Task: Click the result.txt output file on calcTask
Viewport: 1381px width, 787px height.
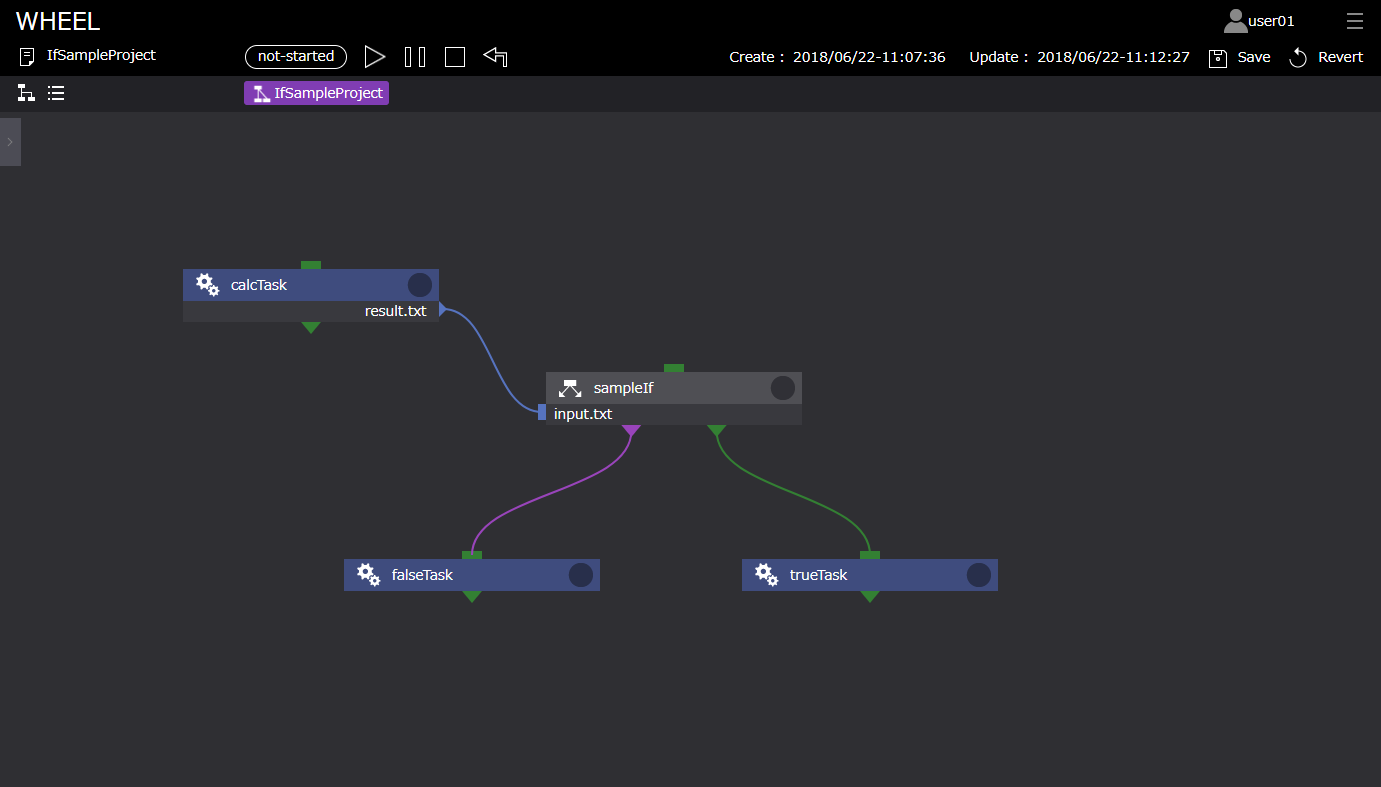Action: (x=396, y=311)
